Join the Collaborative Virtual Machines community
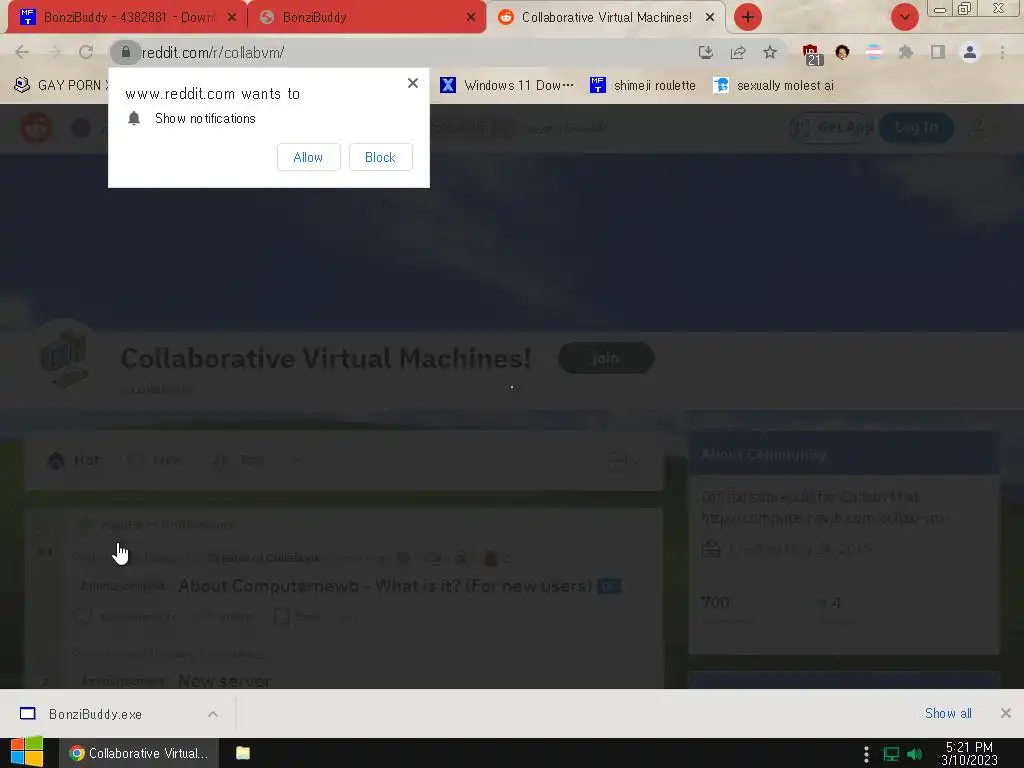This screenshot has height=768, width=1024. click(x=605, y=358)
